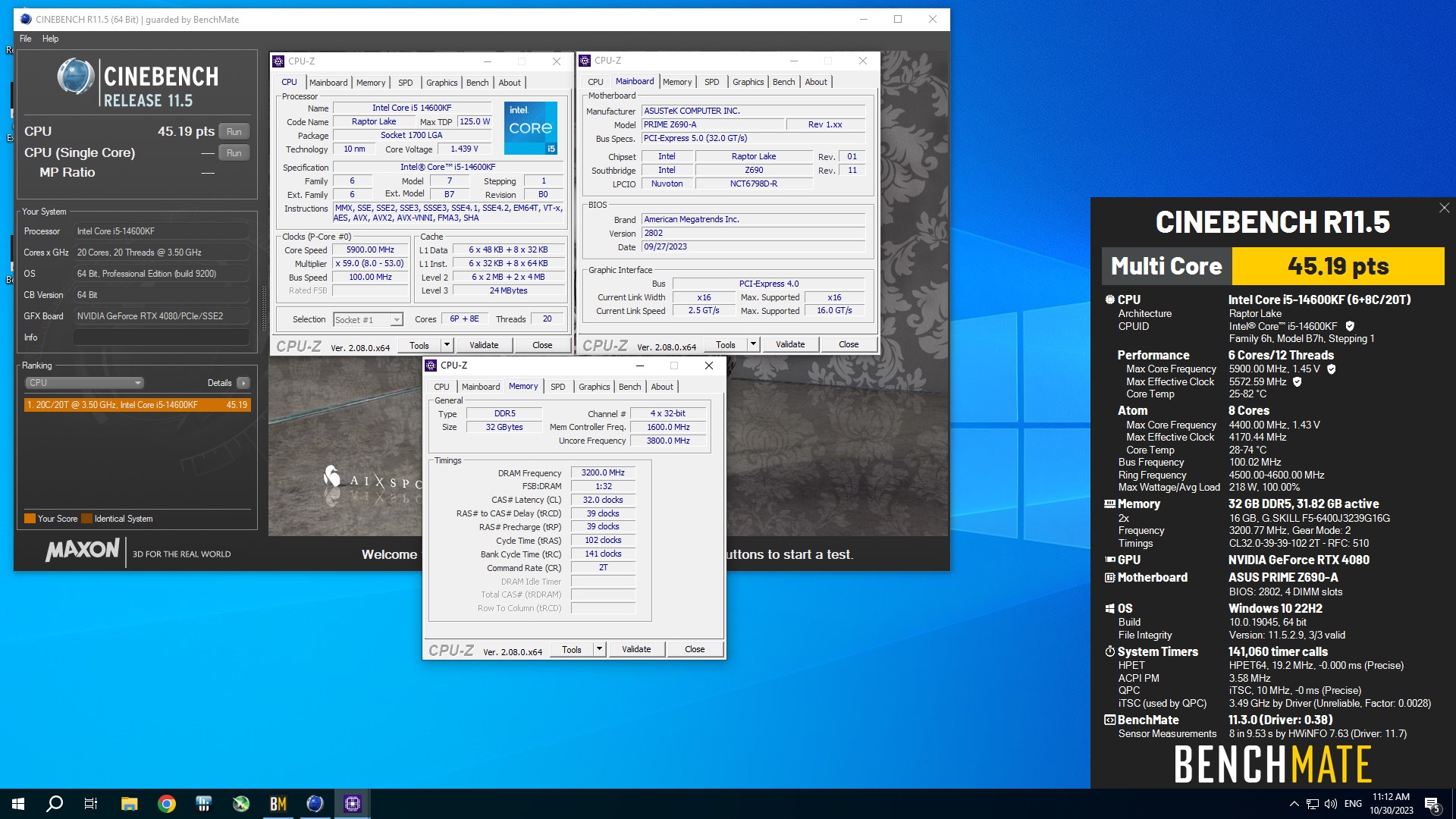
Task: Show hidden system tray icons
Action: point(1294,804)
